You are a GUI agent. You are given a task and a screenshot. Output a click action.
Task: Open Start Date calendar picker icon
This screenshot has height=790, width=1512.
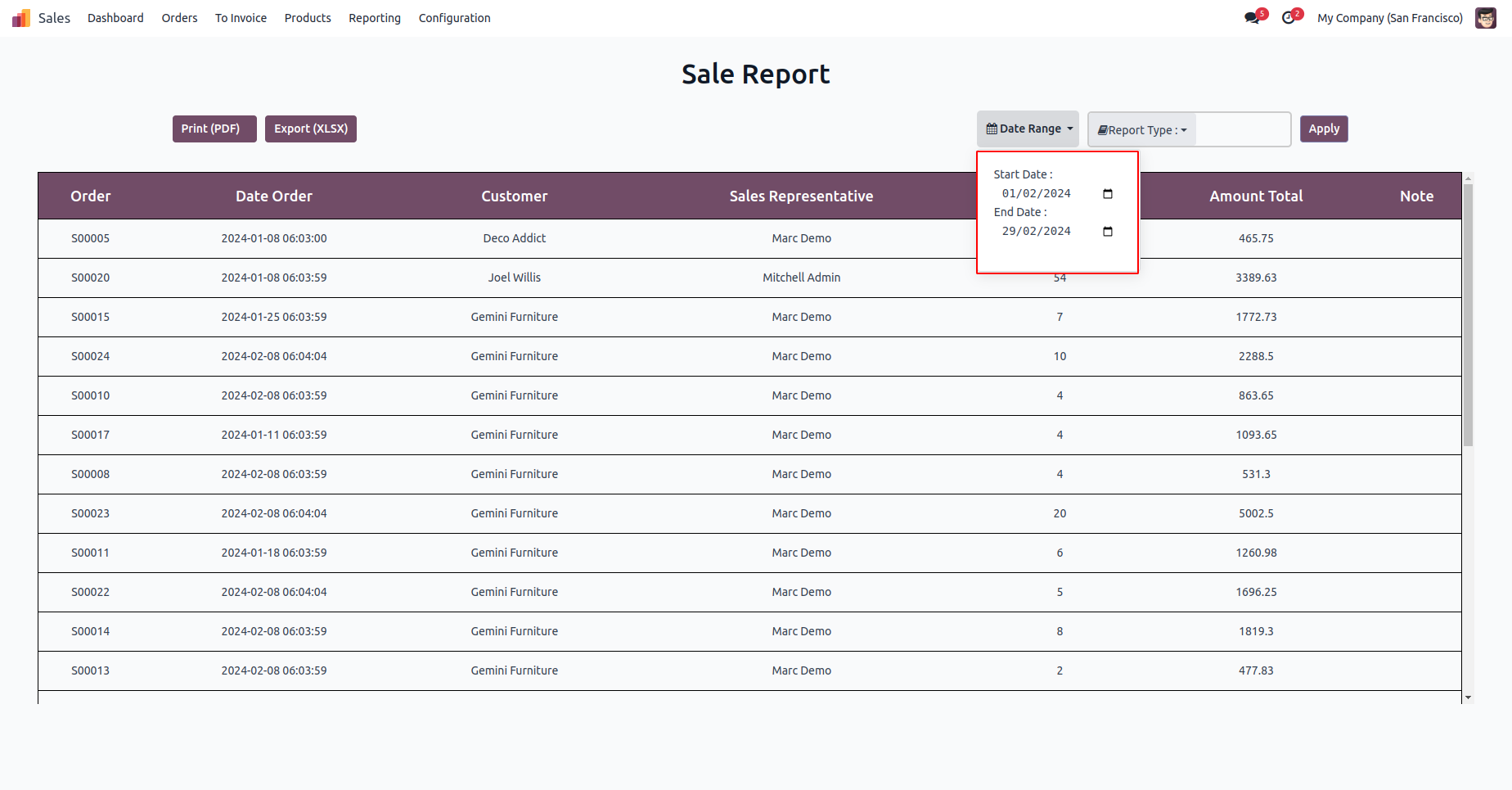click(x=1108, y=194)
